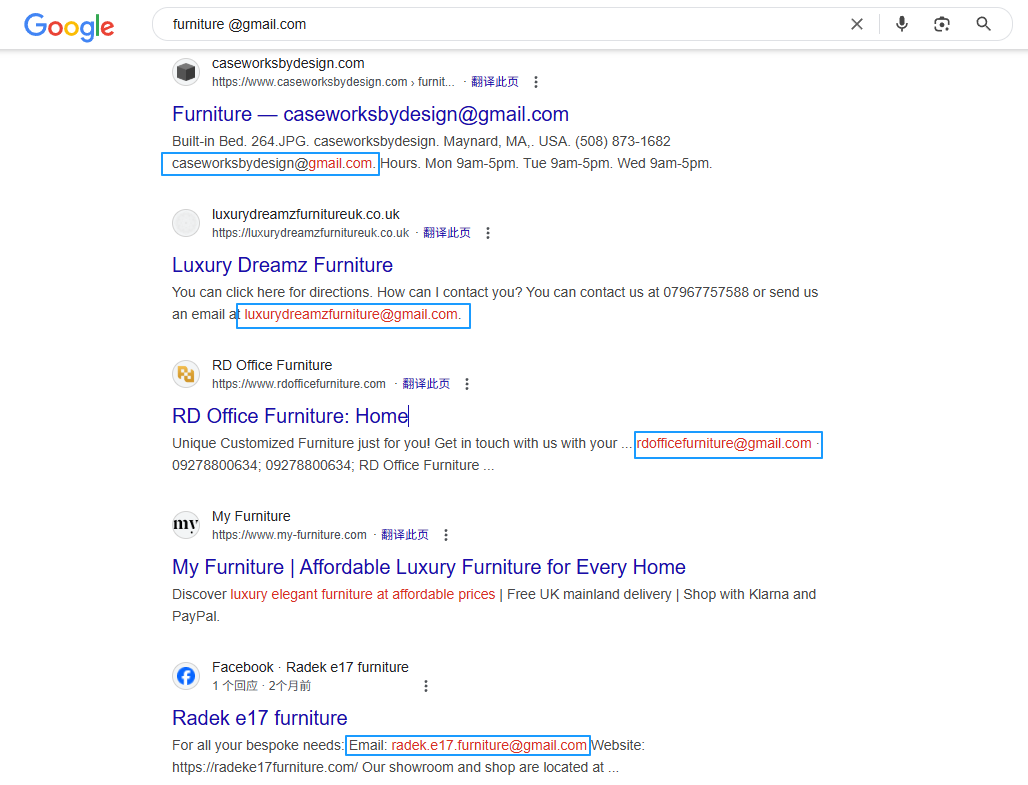Screen dimensions: 1028x785
Task: Click the RD Office Furniture site name
Action: click(x=272, y=365)
